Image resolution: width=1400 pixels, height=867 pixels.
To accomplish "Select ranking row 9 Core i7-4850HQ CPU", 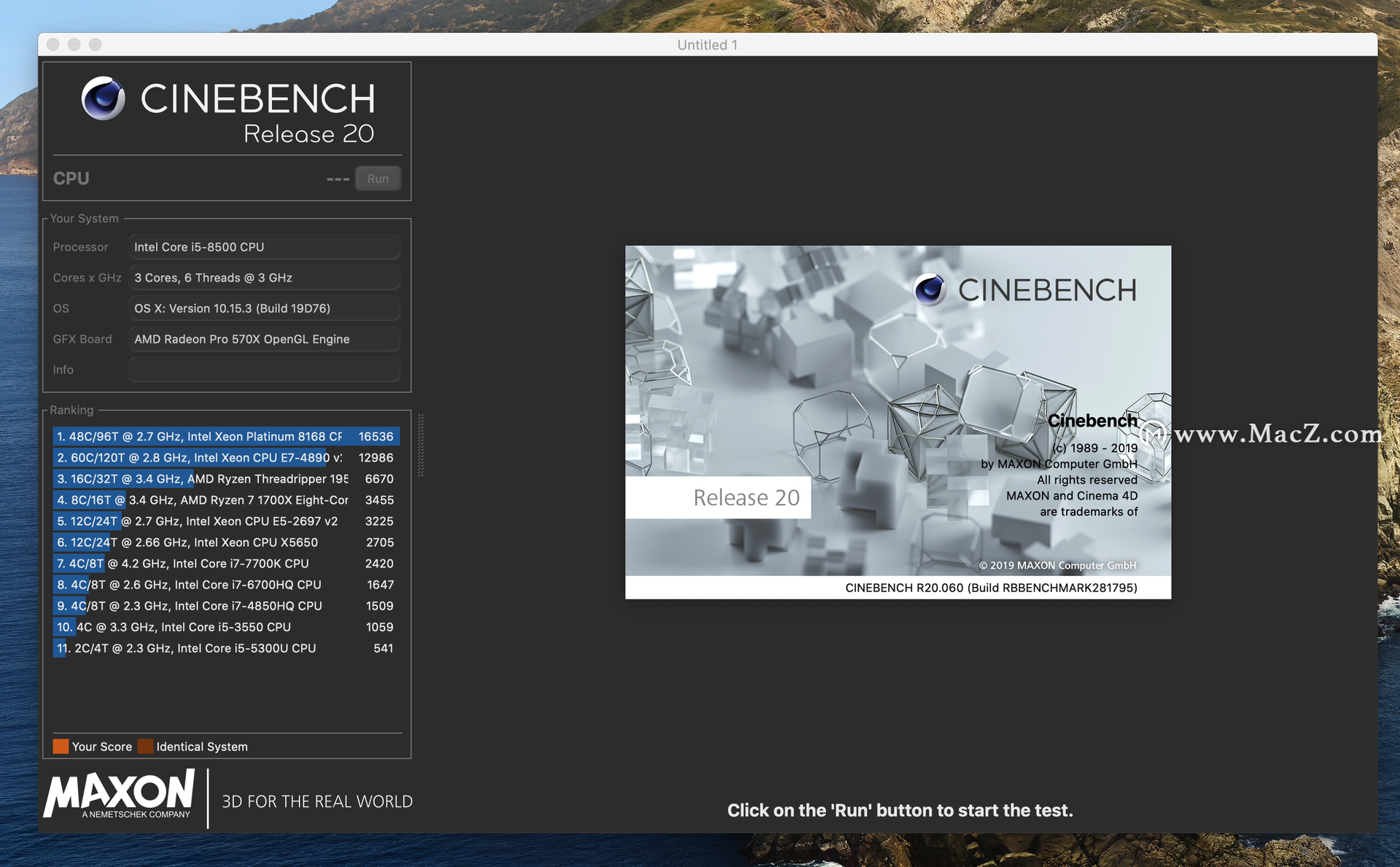I will click(226, 605).
